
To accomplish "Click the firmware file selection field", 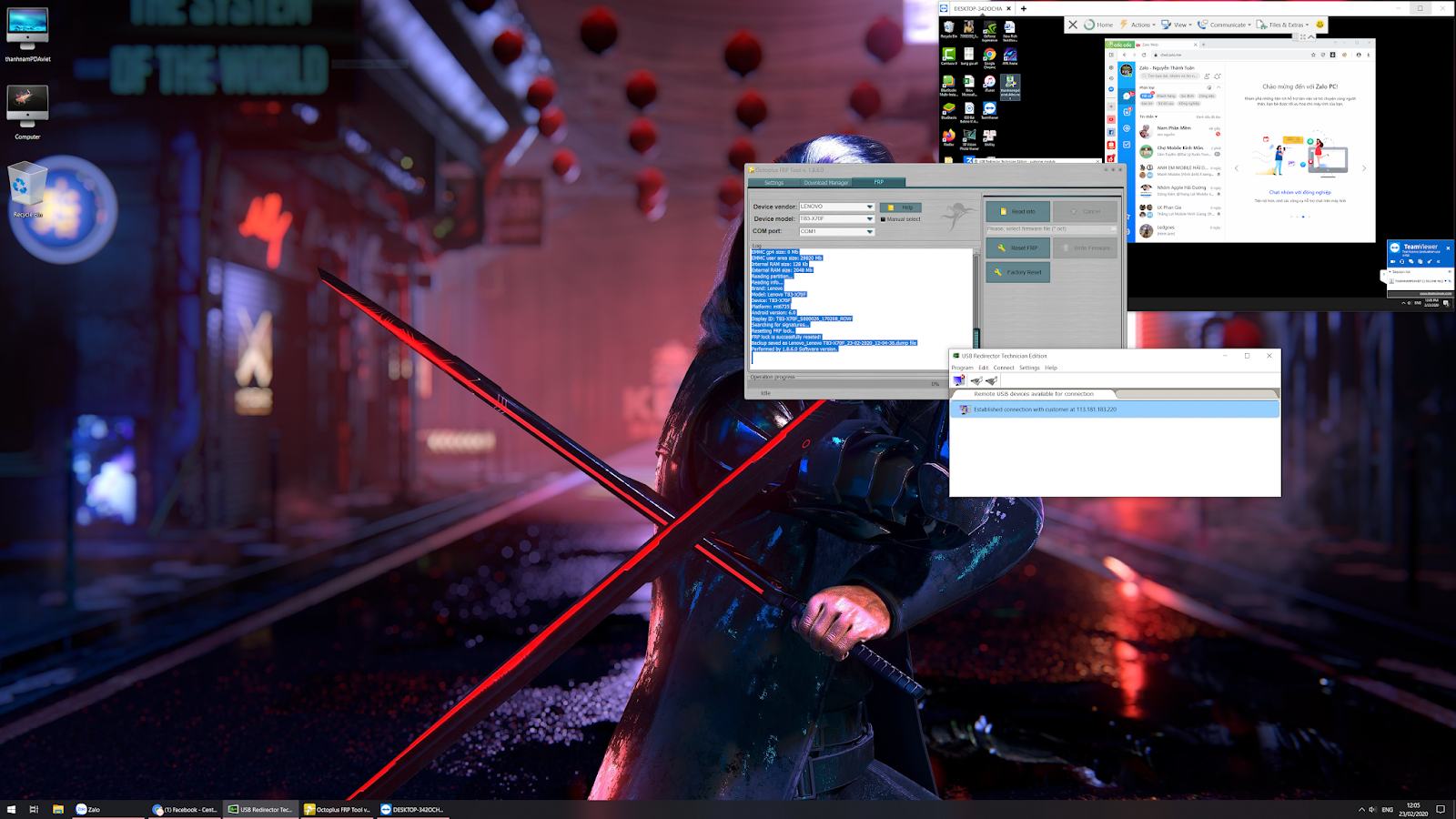I will pyautogui.click(x=1051, y=229).
